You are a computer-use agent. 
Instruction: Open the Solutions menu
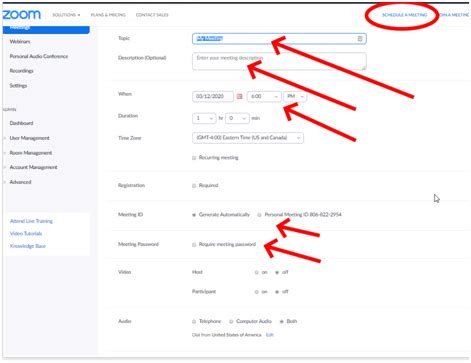(x=66, y=15)
